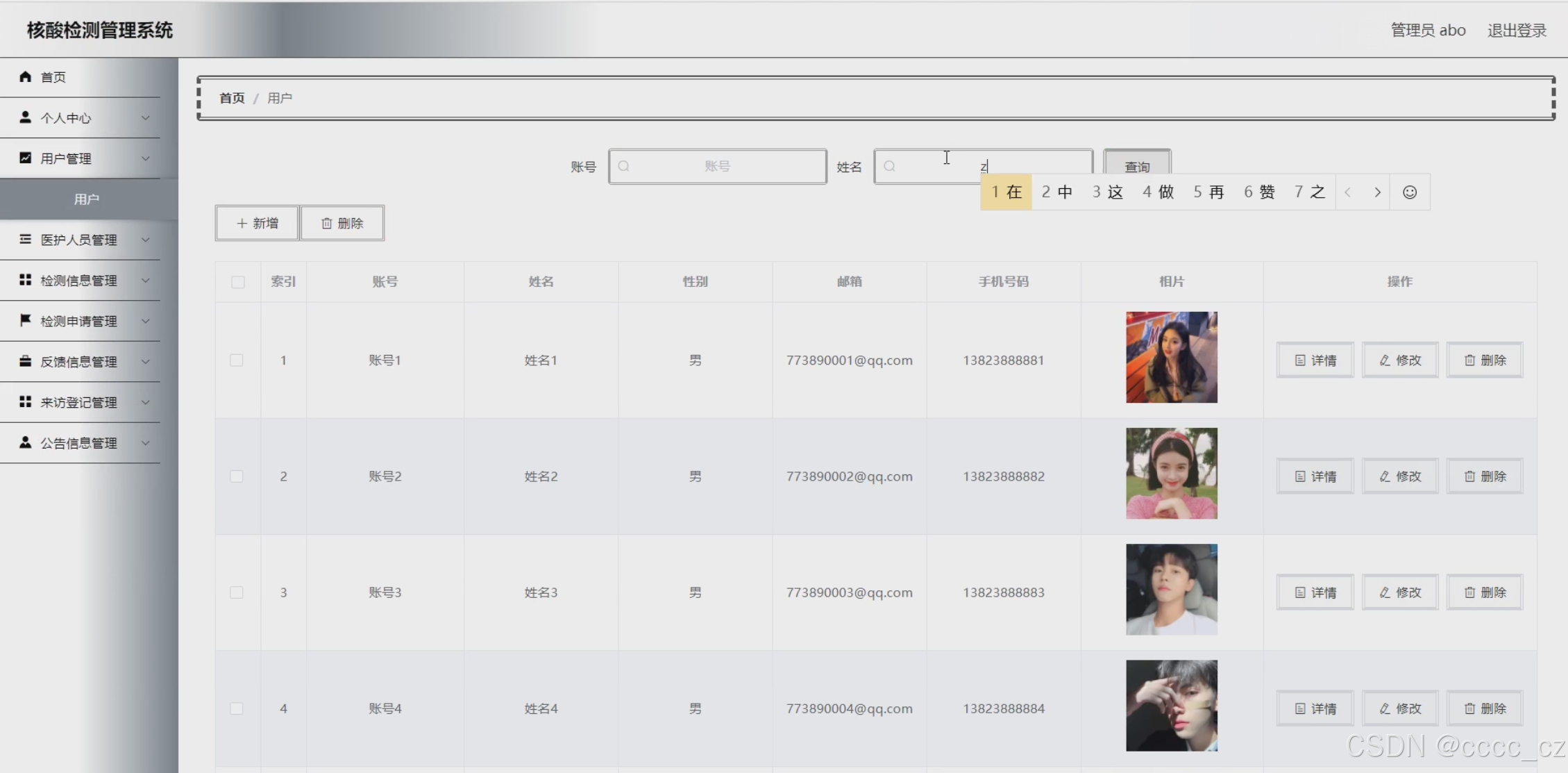Toggle the select-all checkbox in table header

point(238,282)
